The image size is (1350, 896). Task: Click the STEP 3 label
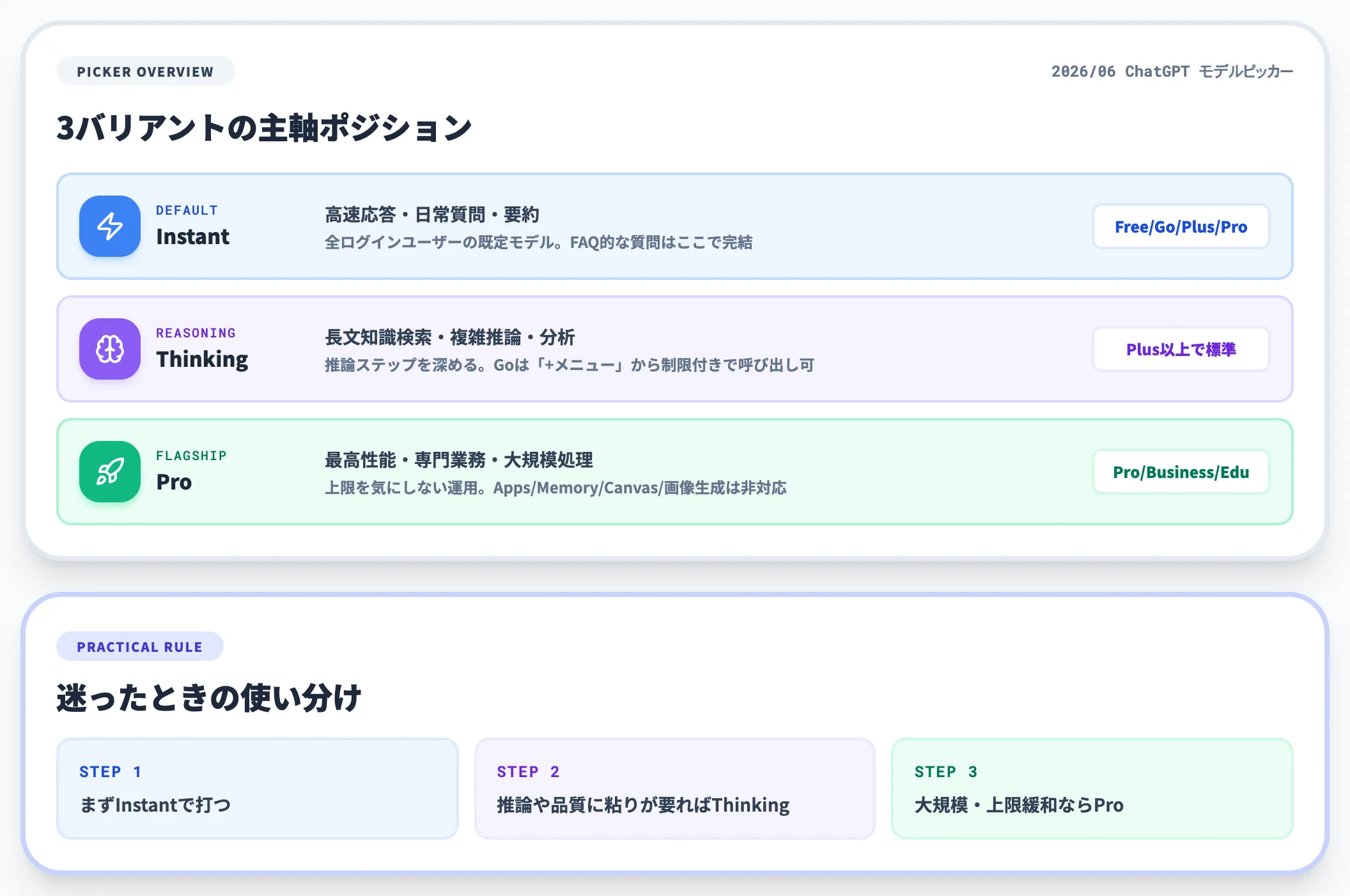(x=946, y=772)
